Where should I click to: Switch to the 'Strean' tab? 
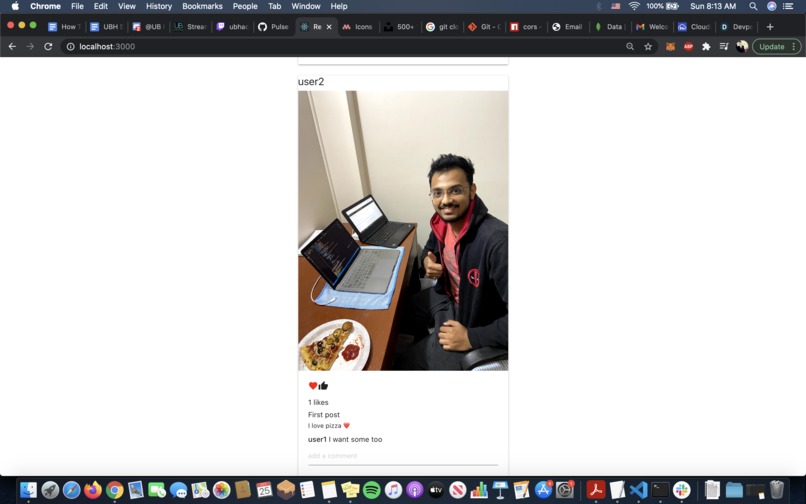pos(190,27)
